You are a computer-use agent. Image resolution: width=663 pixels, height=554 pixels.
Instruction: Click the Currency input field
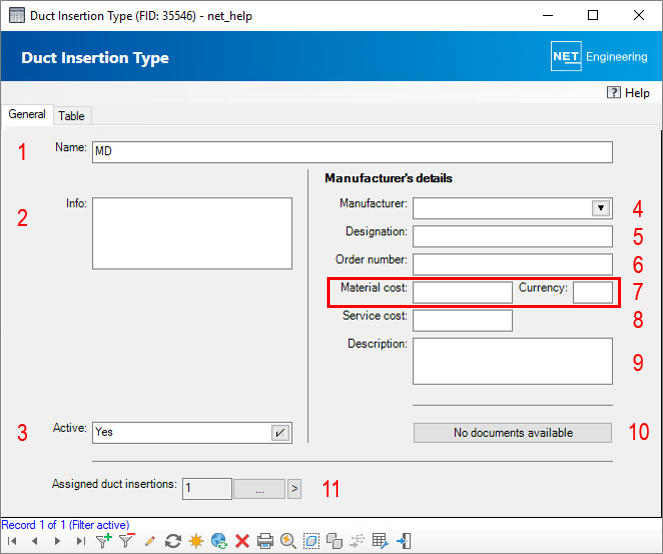coord(593,292)
